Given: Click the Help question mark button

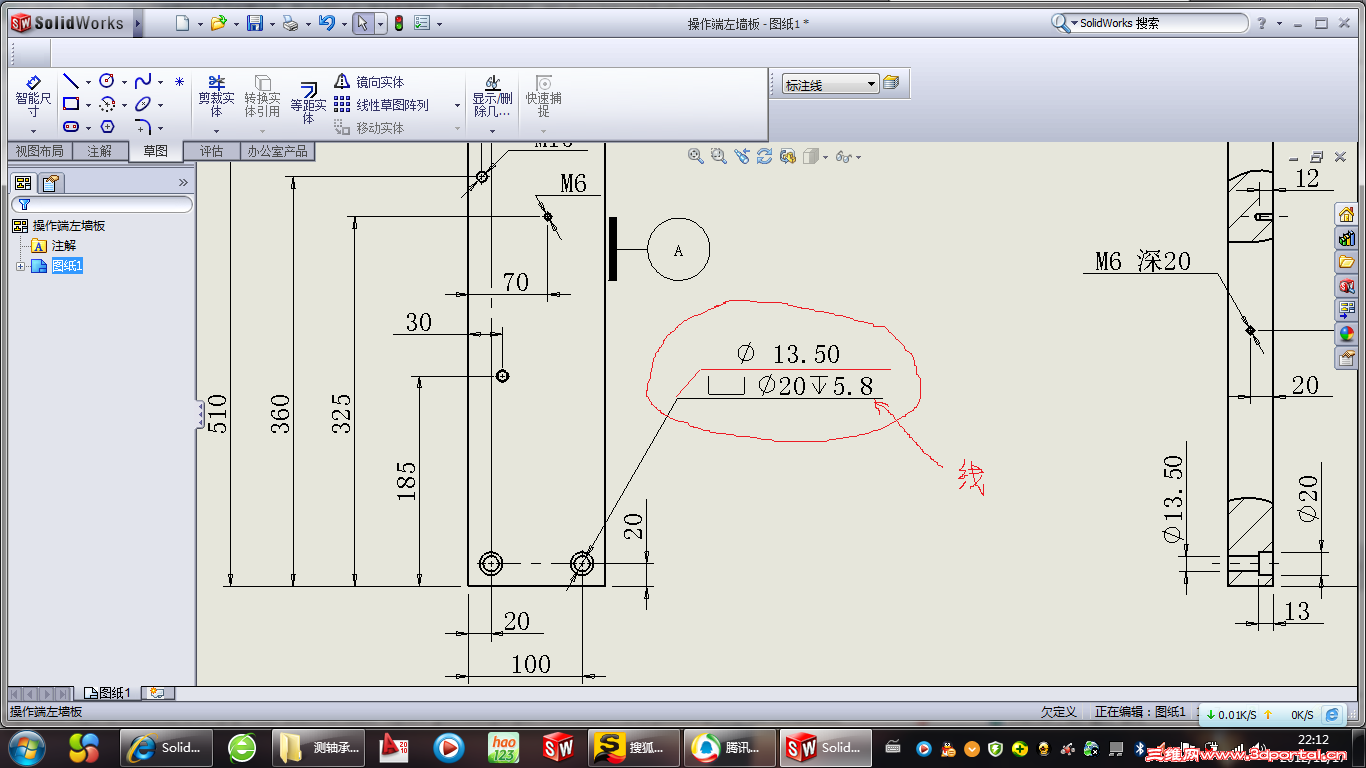Looking at the screenshot, I should point(1262,23).
